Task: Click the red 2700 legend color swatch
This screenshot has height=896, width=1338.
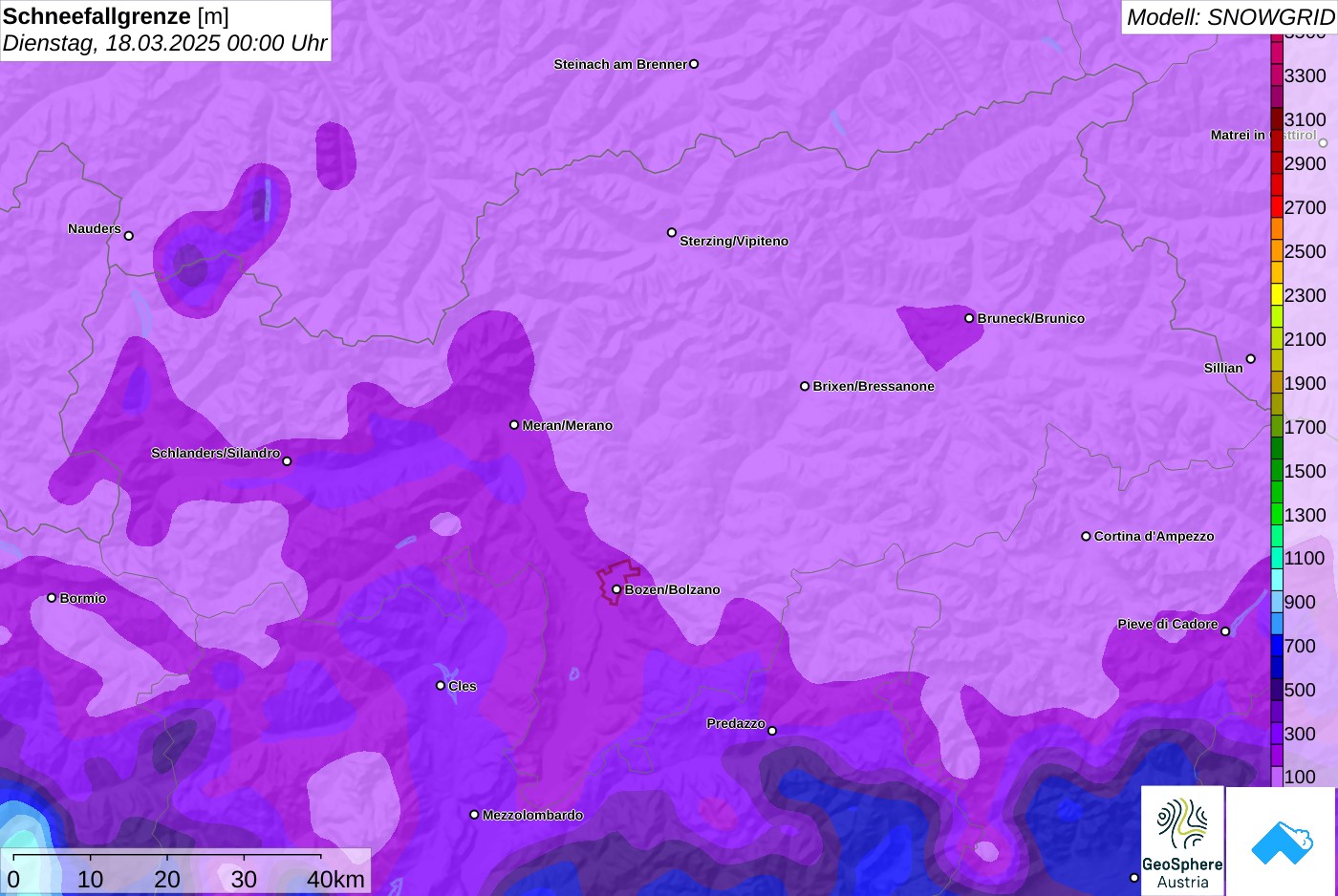Action: 1277,207
